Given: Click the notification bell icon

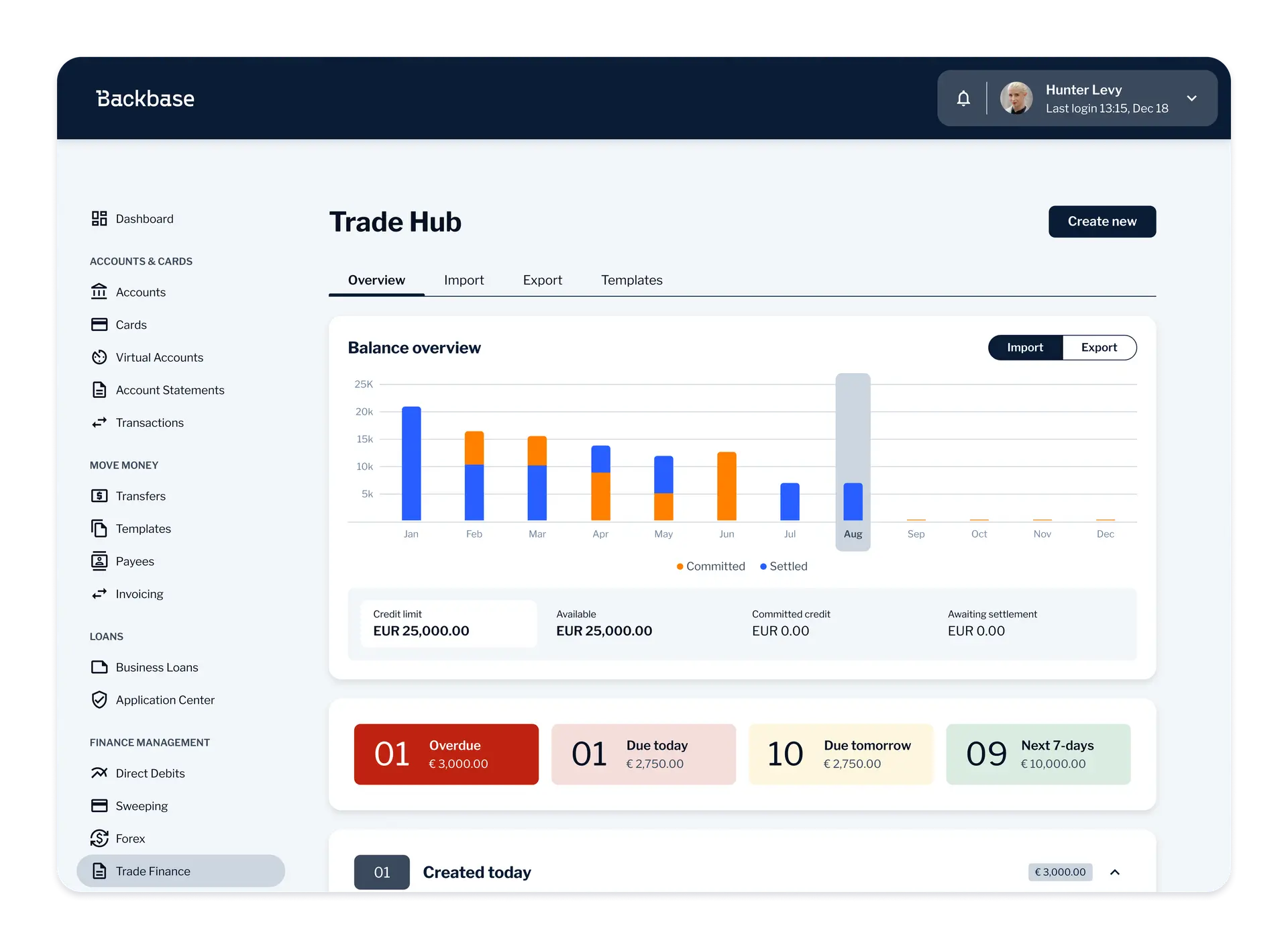Looking at the screenshot, I should click(963, 99).
